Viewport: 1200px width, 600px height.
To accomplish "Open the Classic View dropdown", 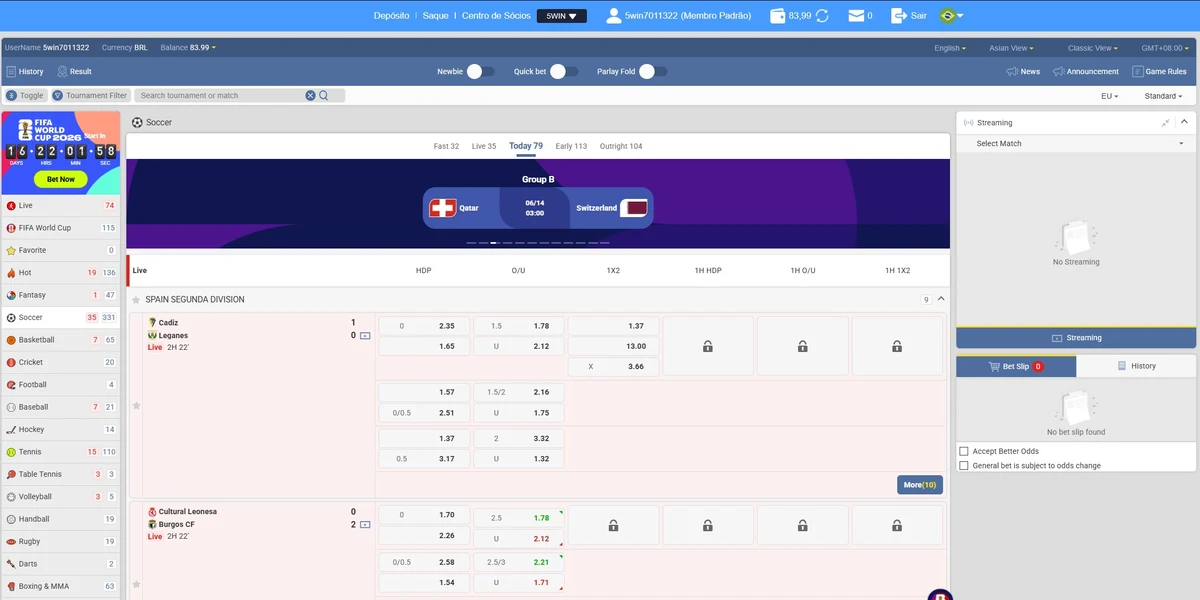I will 1092,48.
